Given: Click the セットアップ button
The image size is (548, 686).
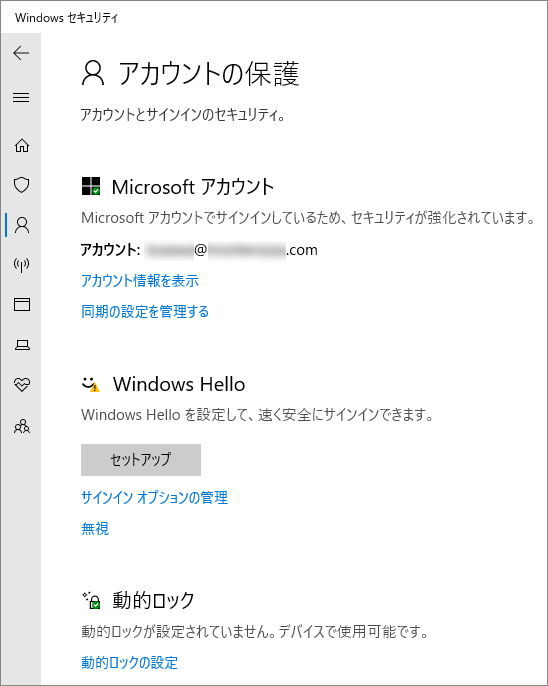Looking at the screenshot, I should pyautogui.click(x=141, y=460).
